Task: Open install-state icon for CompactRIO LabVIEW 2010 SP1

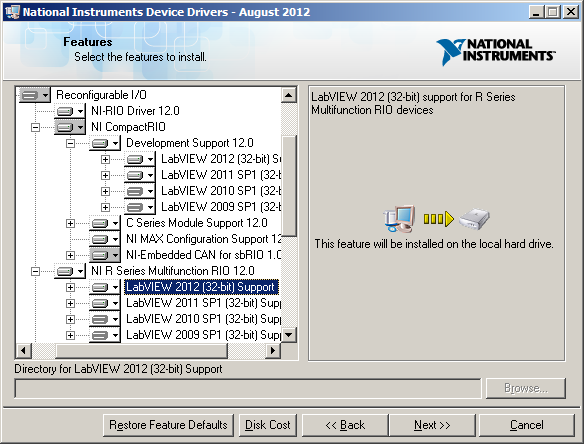Action: click(140, 191)
